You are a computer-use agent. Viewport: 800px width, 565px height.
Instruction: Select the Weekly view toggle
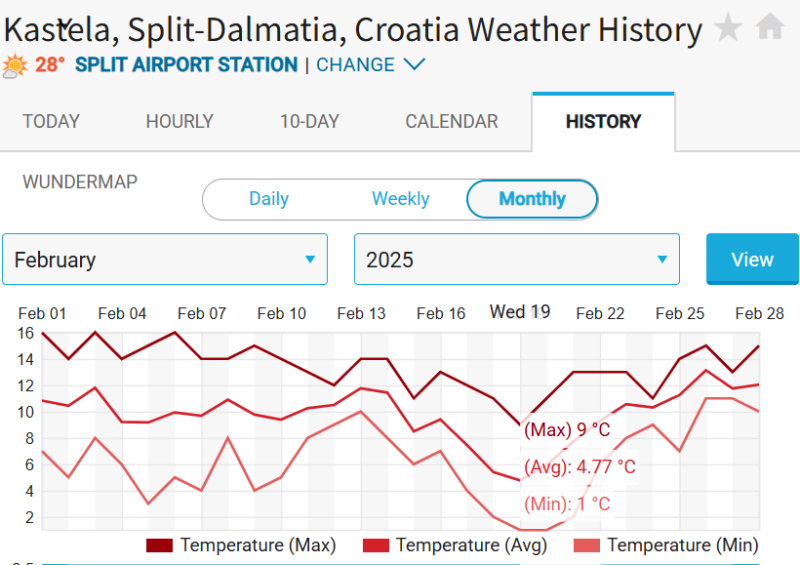click(x=400, y=199)
